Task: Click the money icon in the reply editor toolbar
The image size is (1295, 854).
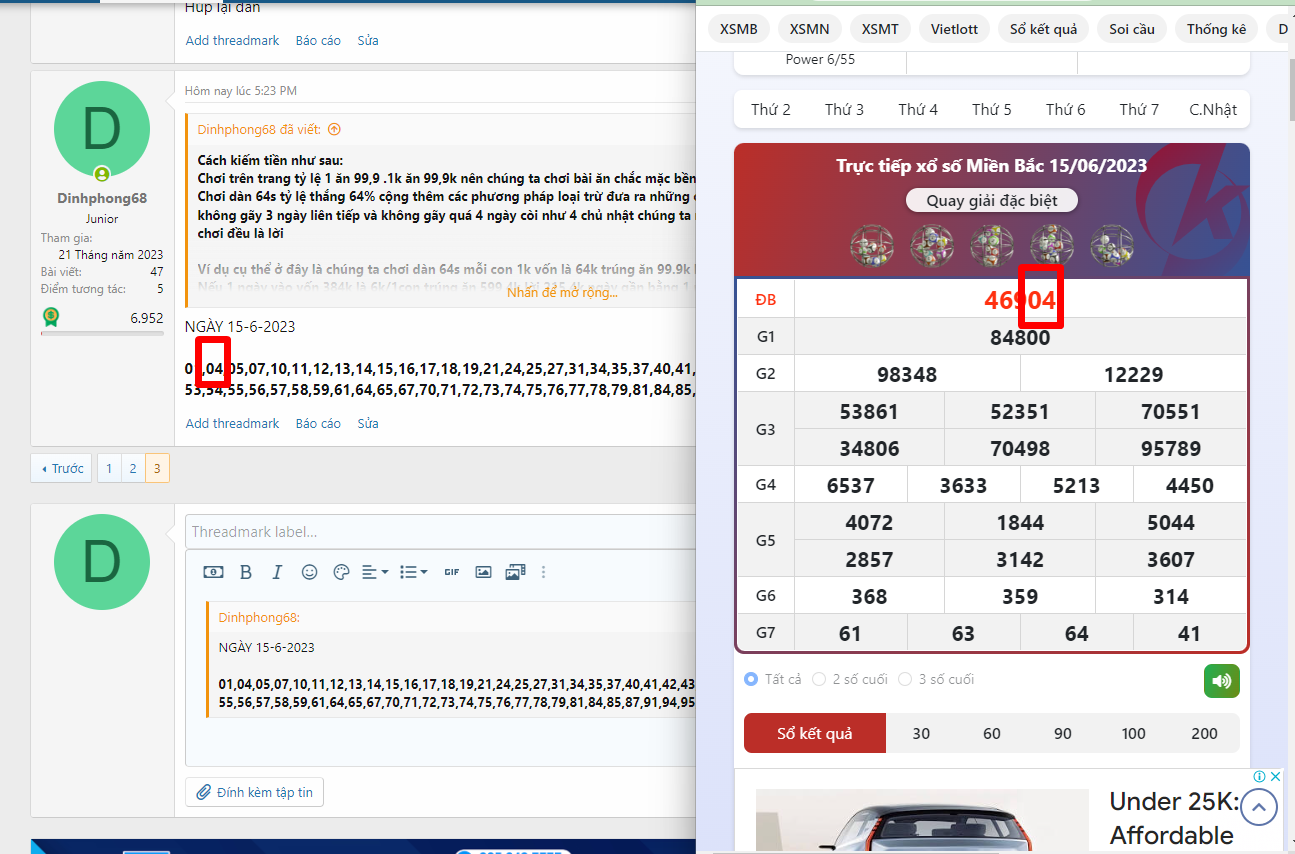Action: [213, 572]
